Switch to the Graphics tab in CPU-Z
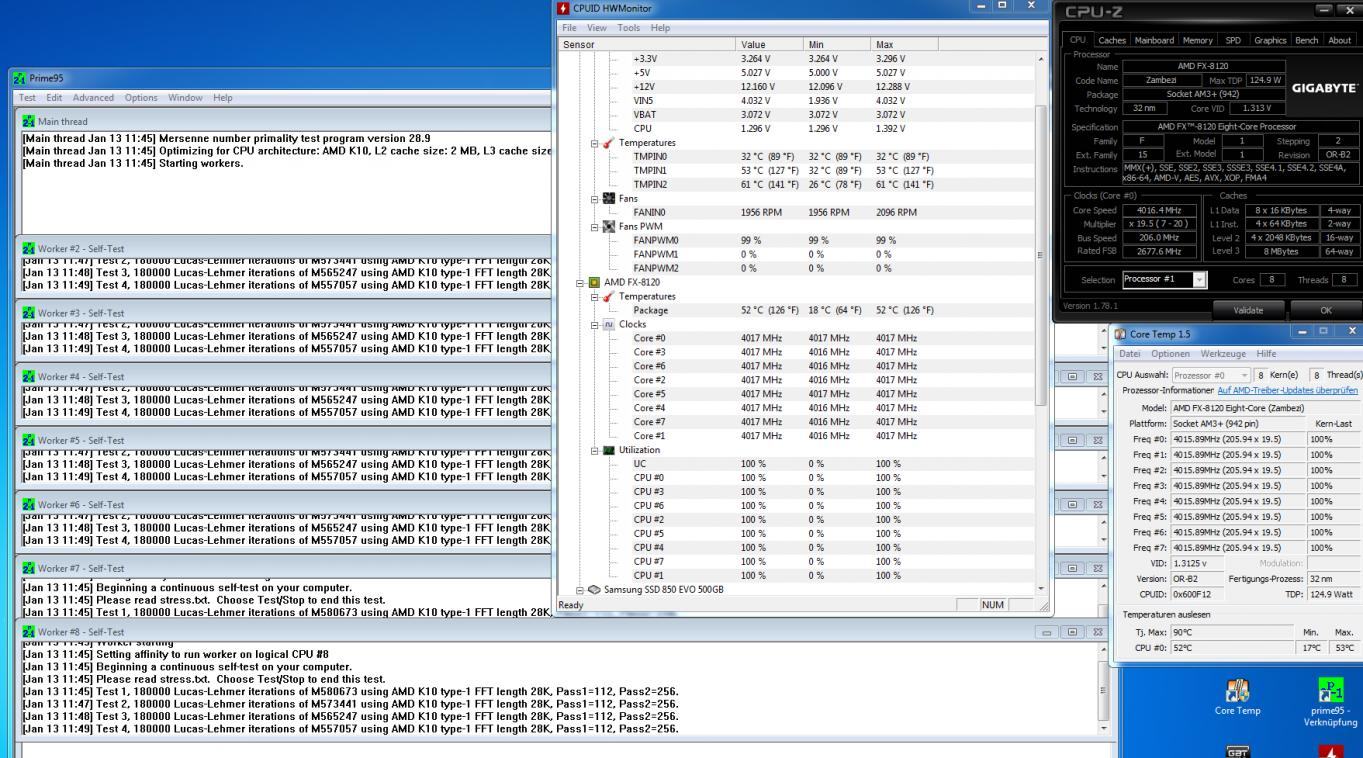The height and width of the screenshot is (758, 1363). [1269, 40]
